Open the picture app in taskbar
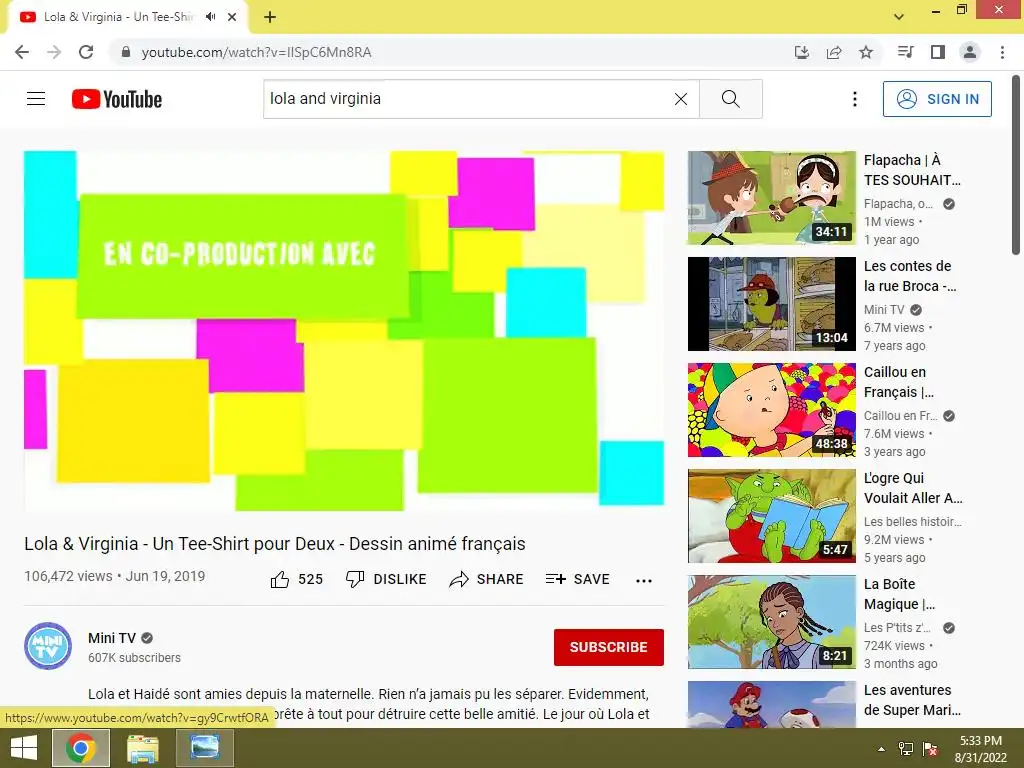 204,748
